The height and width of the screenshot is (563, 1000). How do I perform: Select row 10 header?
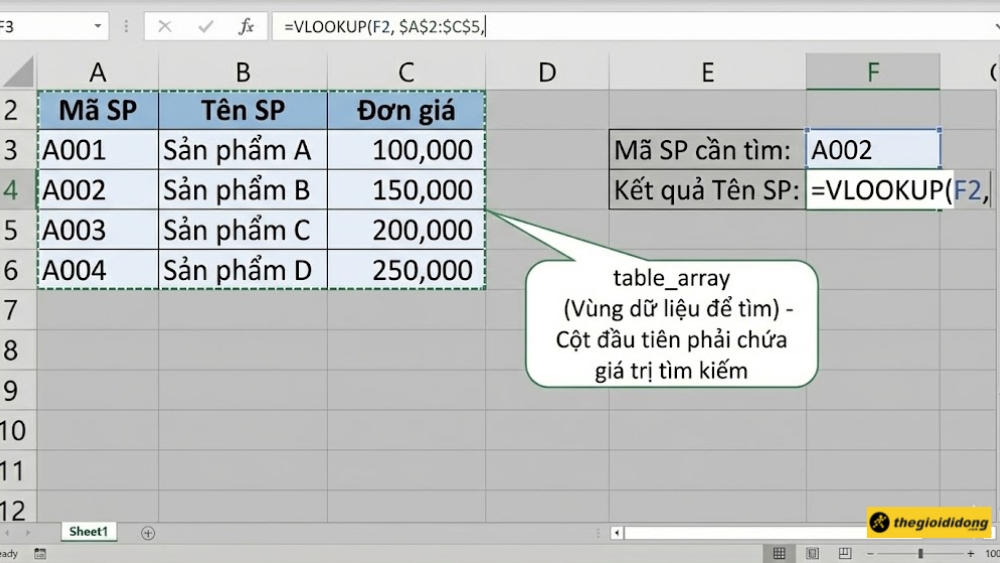[x=18, y=430]
